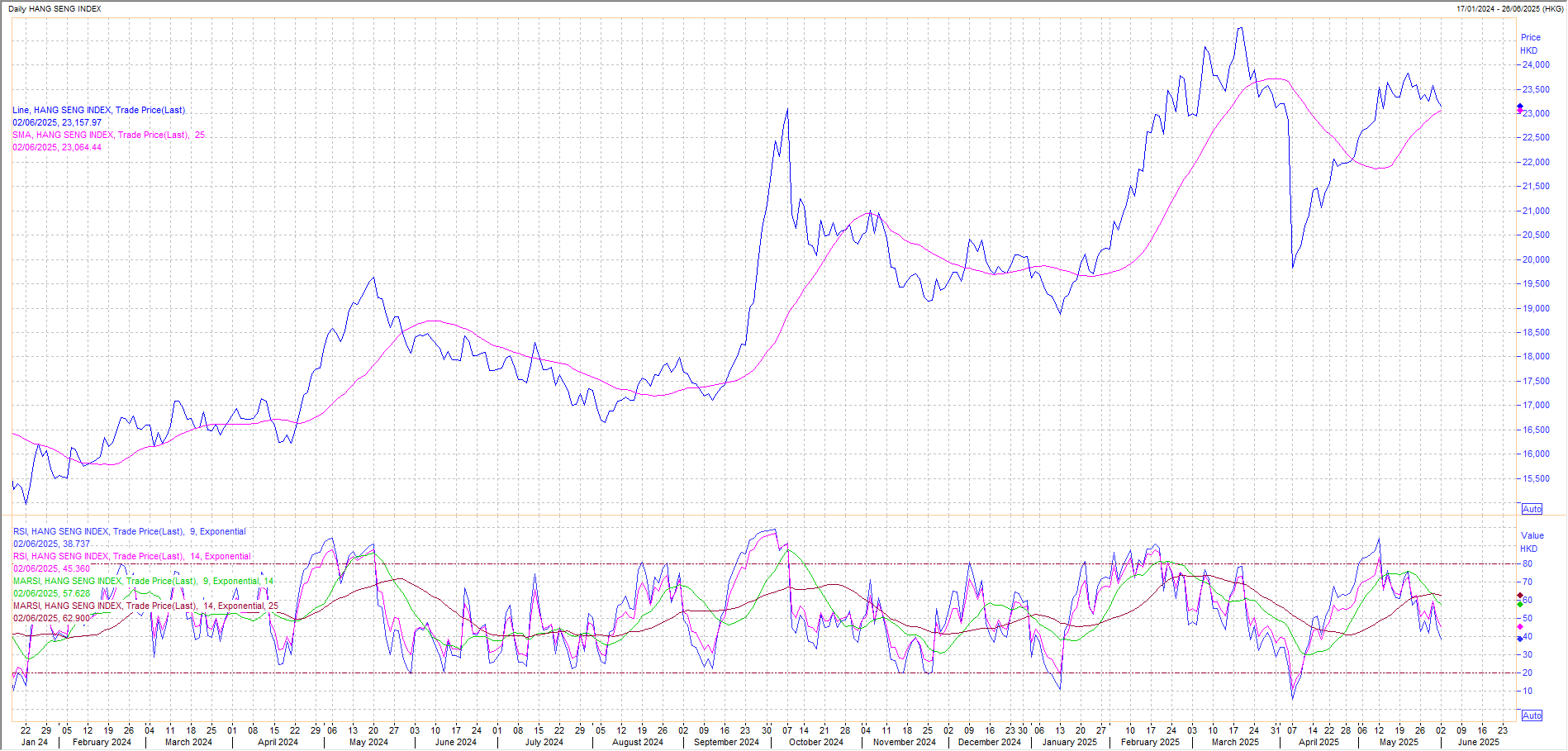Viewport: 1568px width, 751px height.
Task: Click the blue RSI marker near 40
Action: pyautogui.click(x=1520, y=639)
